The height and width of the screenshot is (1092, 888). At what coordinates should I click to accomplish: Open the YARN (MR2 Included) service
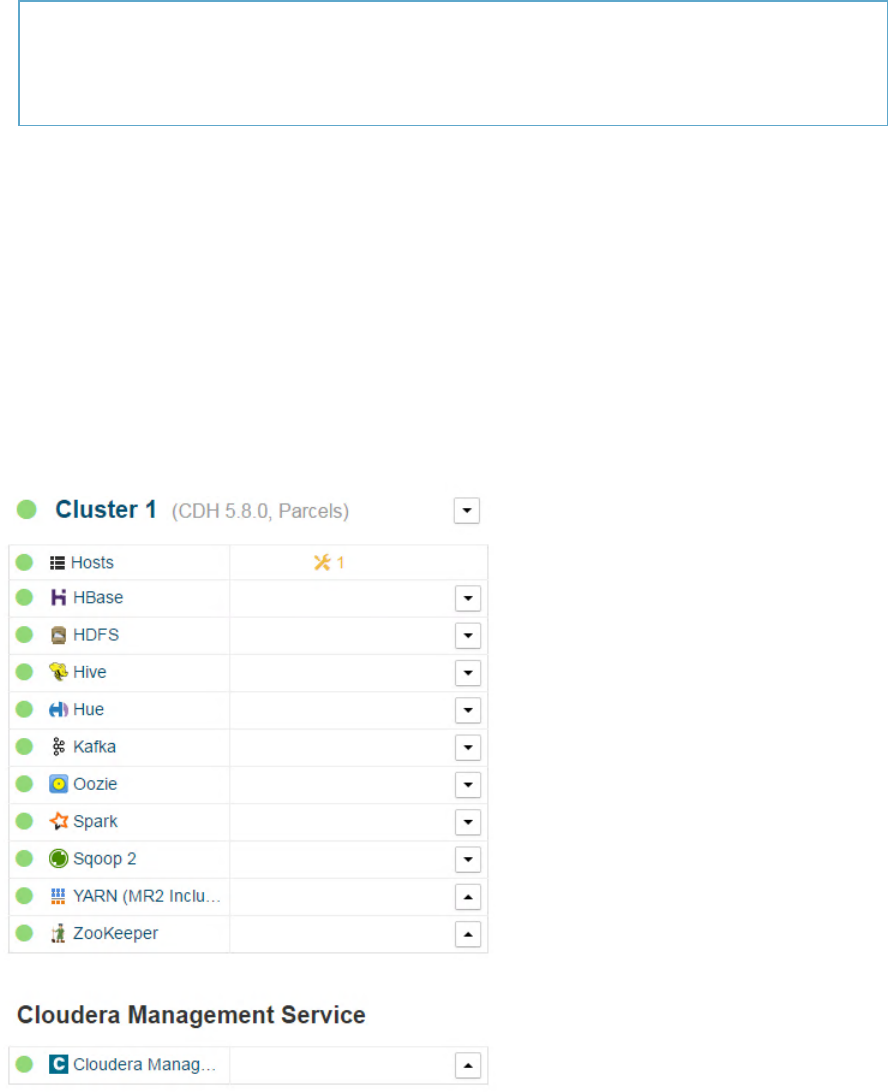(x=147, y=897)
